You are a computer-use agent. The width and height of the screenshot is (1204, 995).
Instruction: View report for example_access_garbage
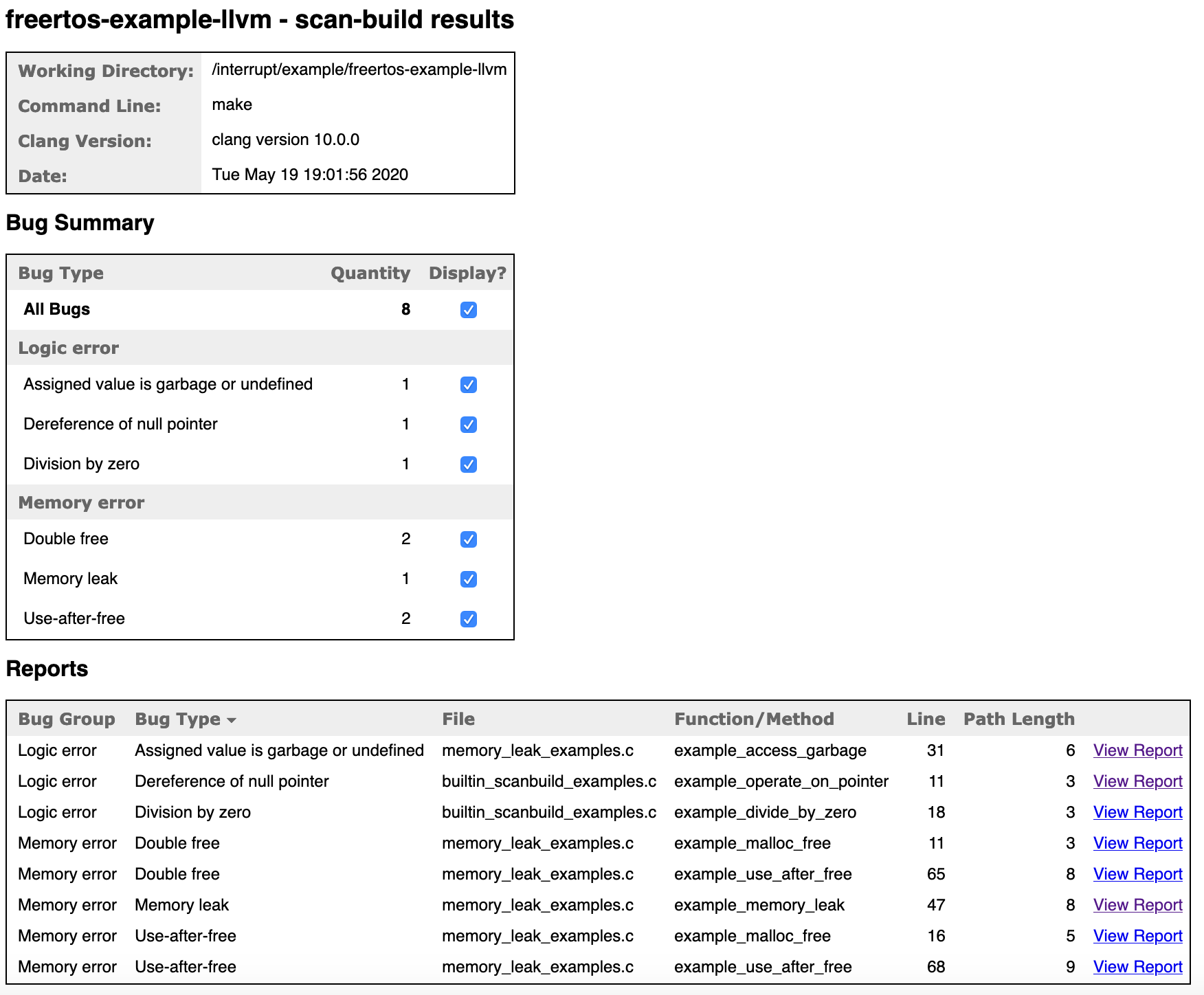pyautogui.click(x=1137, y=750)
